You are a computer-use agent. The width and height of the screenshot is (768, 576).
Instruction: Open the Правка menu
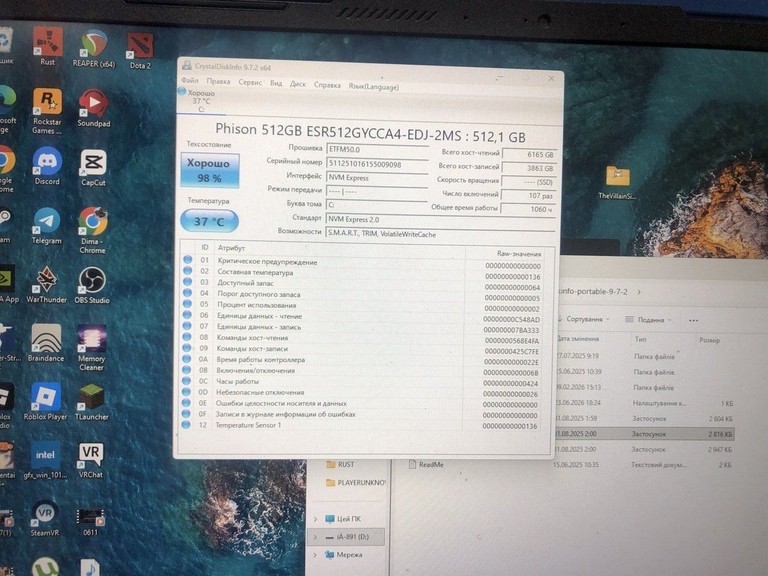click(x=218, y=81)
